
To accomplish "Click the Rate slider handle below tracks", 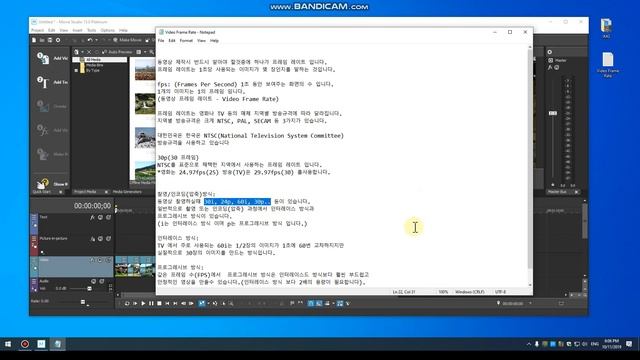I will click(x=83, y=302).
